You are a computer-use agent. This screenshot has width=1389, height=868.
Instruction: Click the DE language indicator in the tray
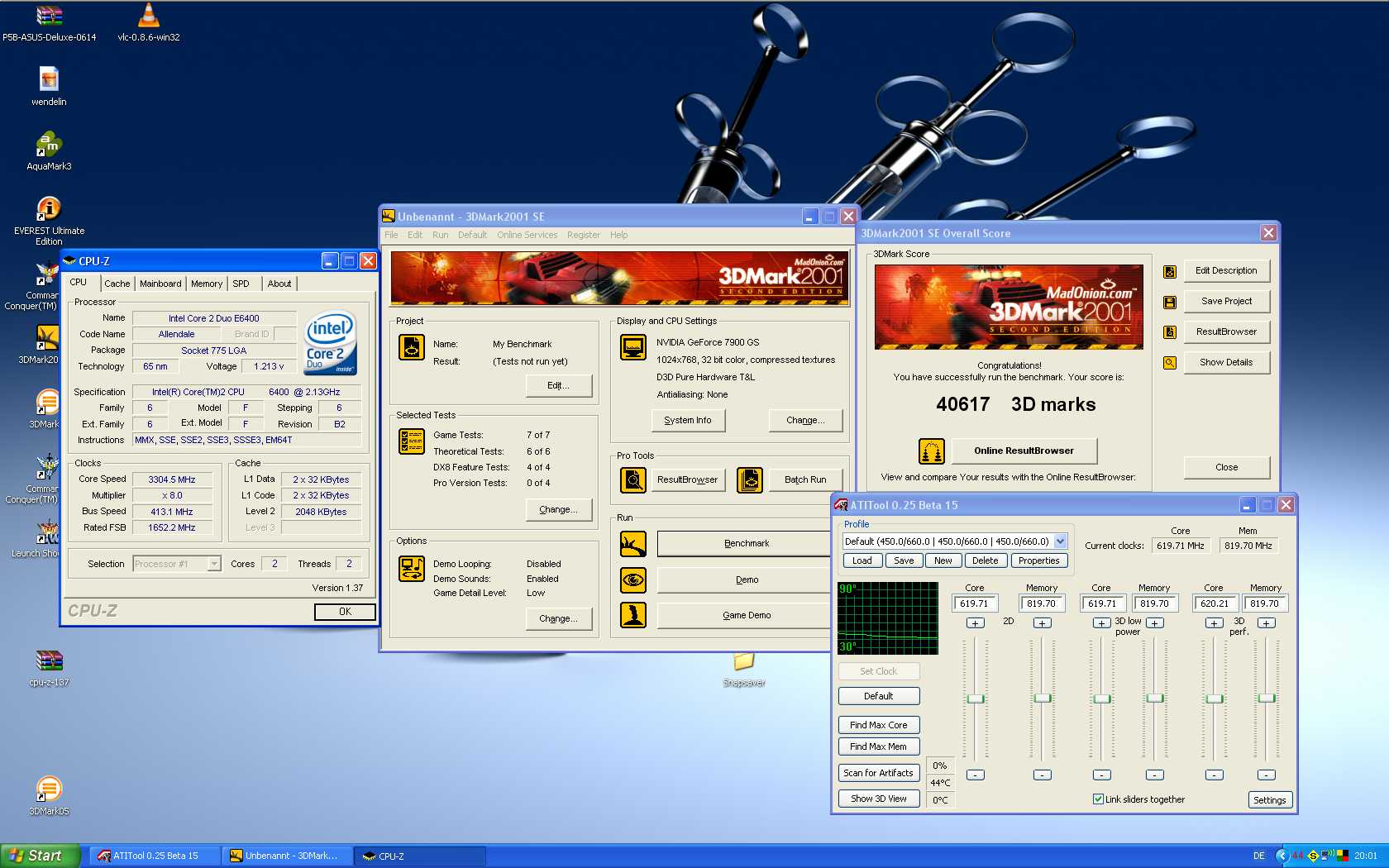tap(1258, 856)
